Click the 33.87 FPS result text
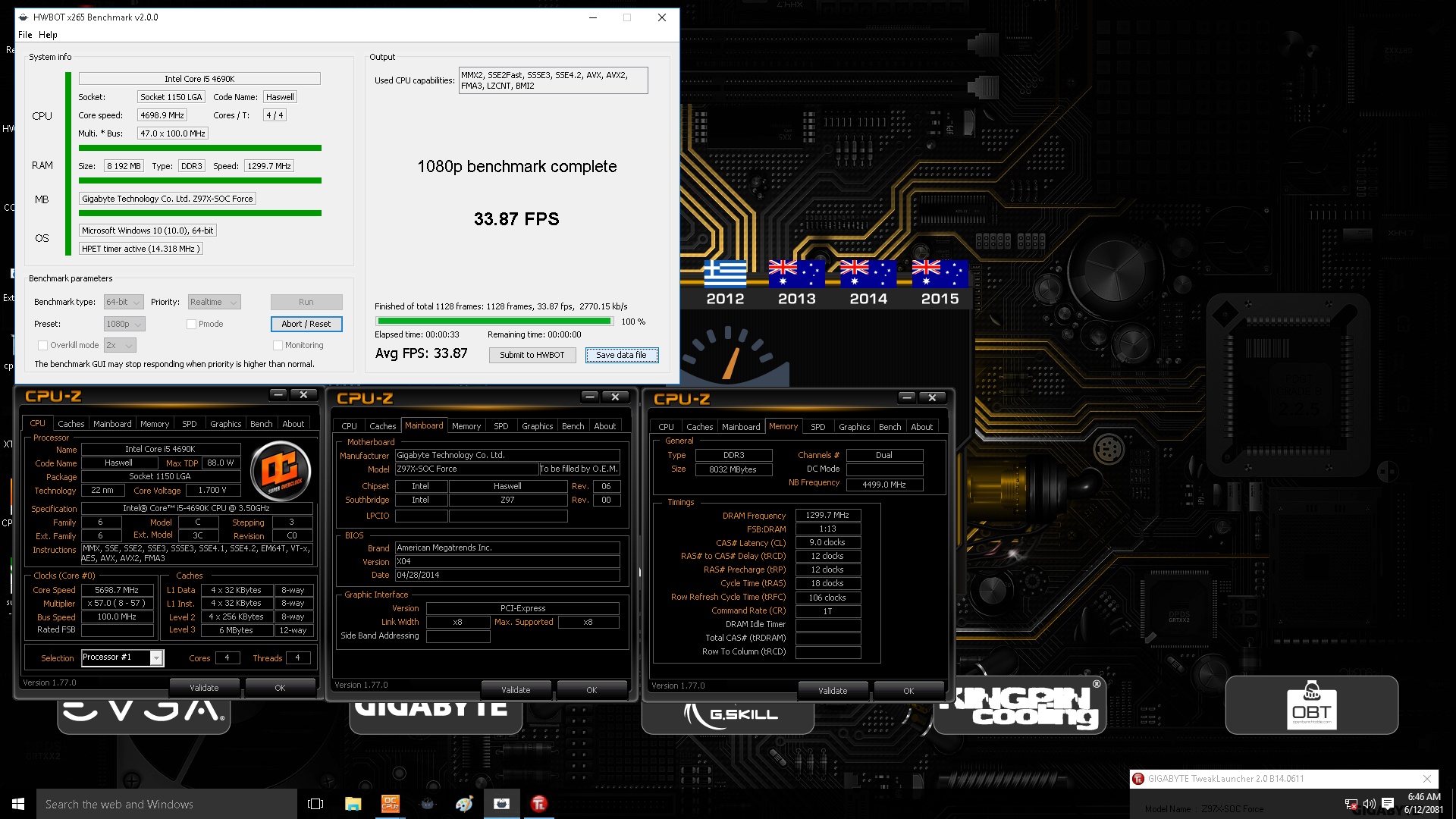The image size is (1456, 819). (x=516, y=220)
